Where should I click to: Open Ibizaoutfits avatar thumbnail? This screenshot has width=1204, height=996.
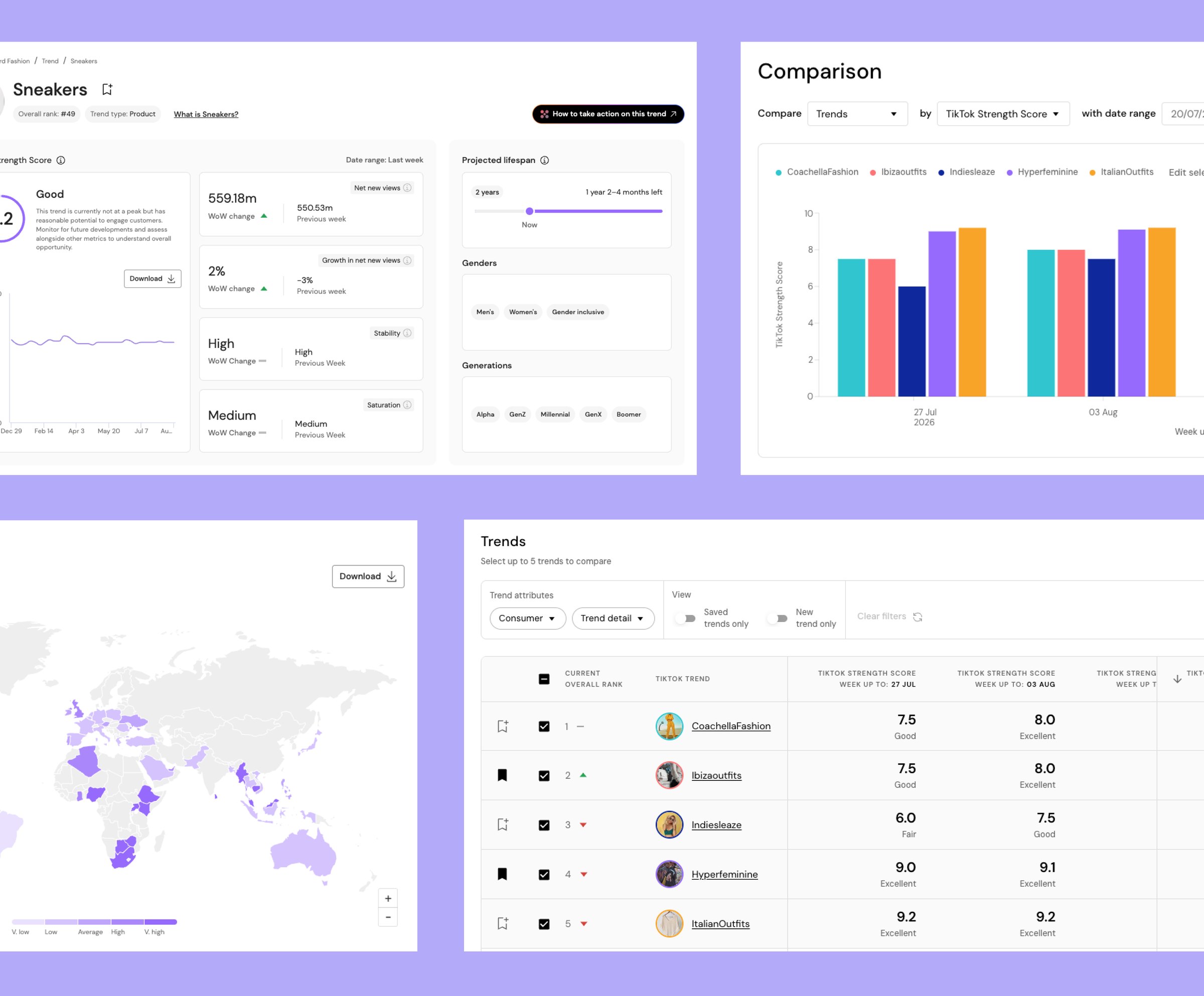click(x=669, y=775)
